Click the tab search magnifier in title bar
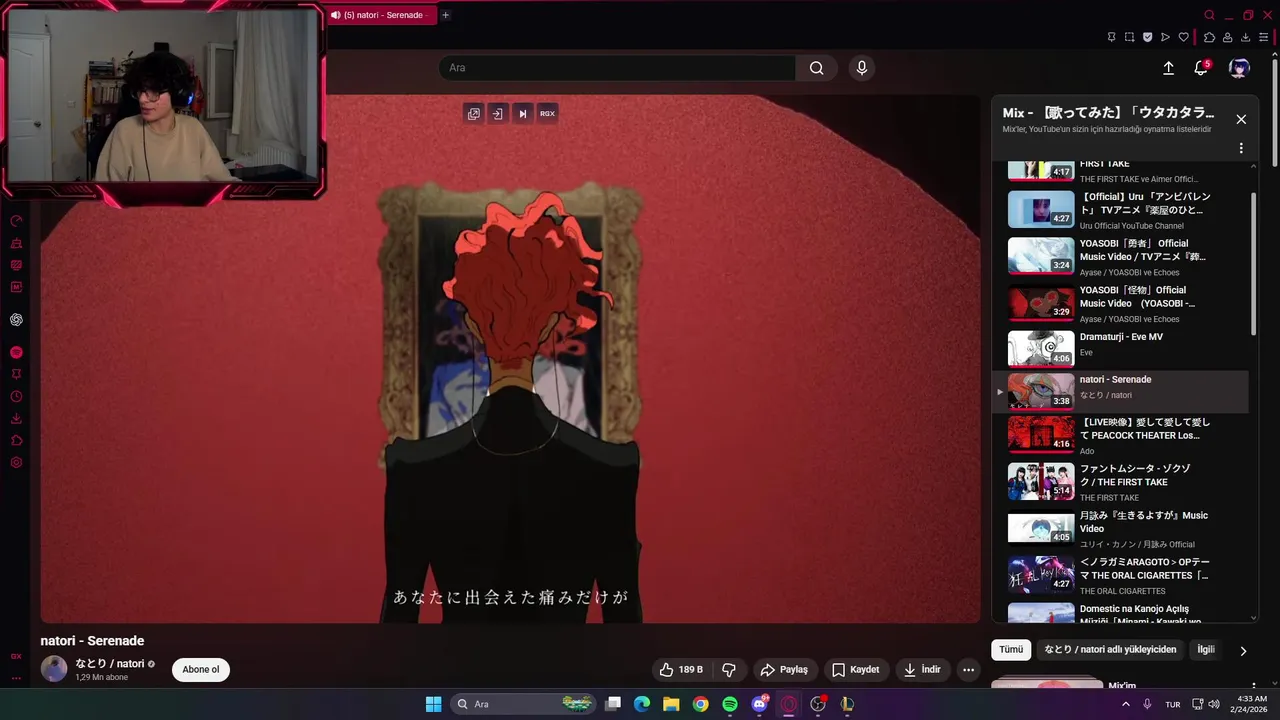This screenshot has width=1280, height=720. tap(1209, 15)
